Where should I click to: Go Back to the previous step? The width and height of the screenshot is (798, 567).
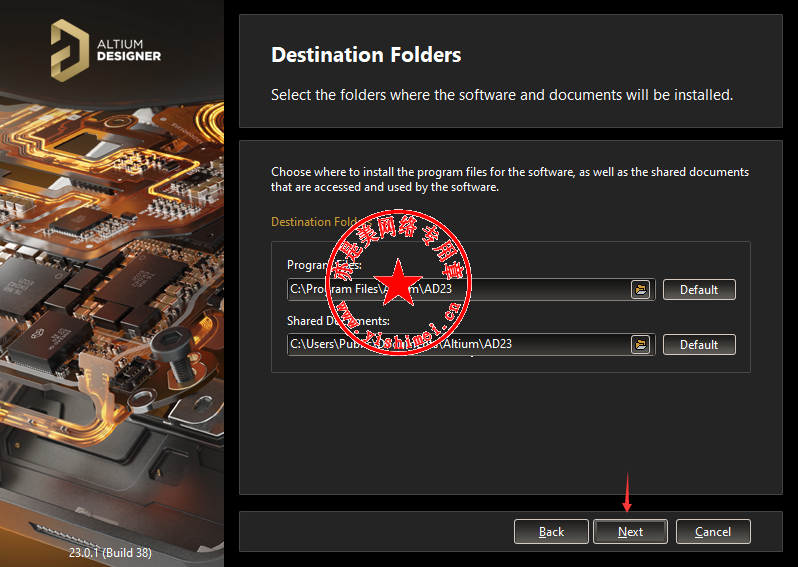coord(551,532)
